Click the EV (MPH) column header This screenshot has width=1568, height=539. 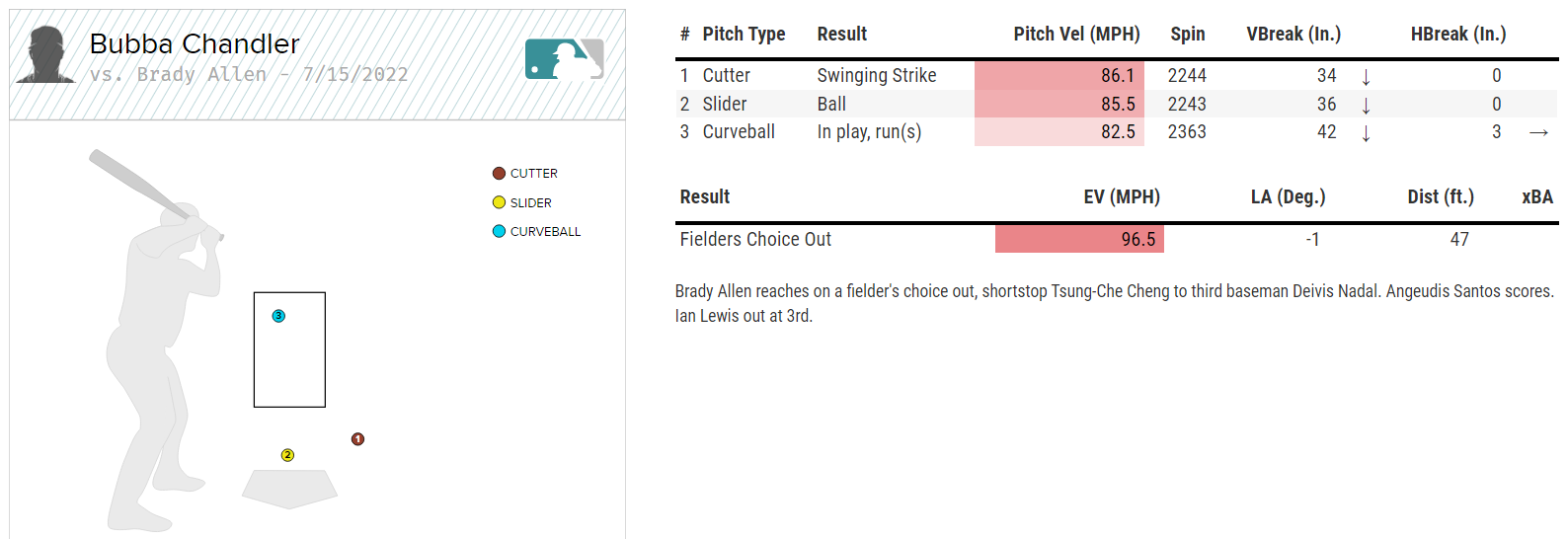[1122, 196]
